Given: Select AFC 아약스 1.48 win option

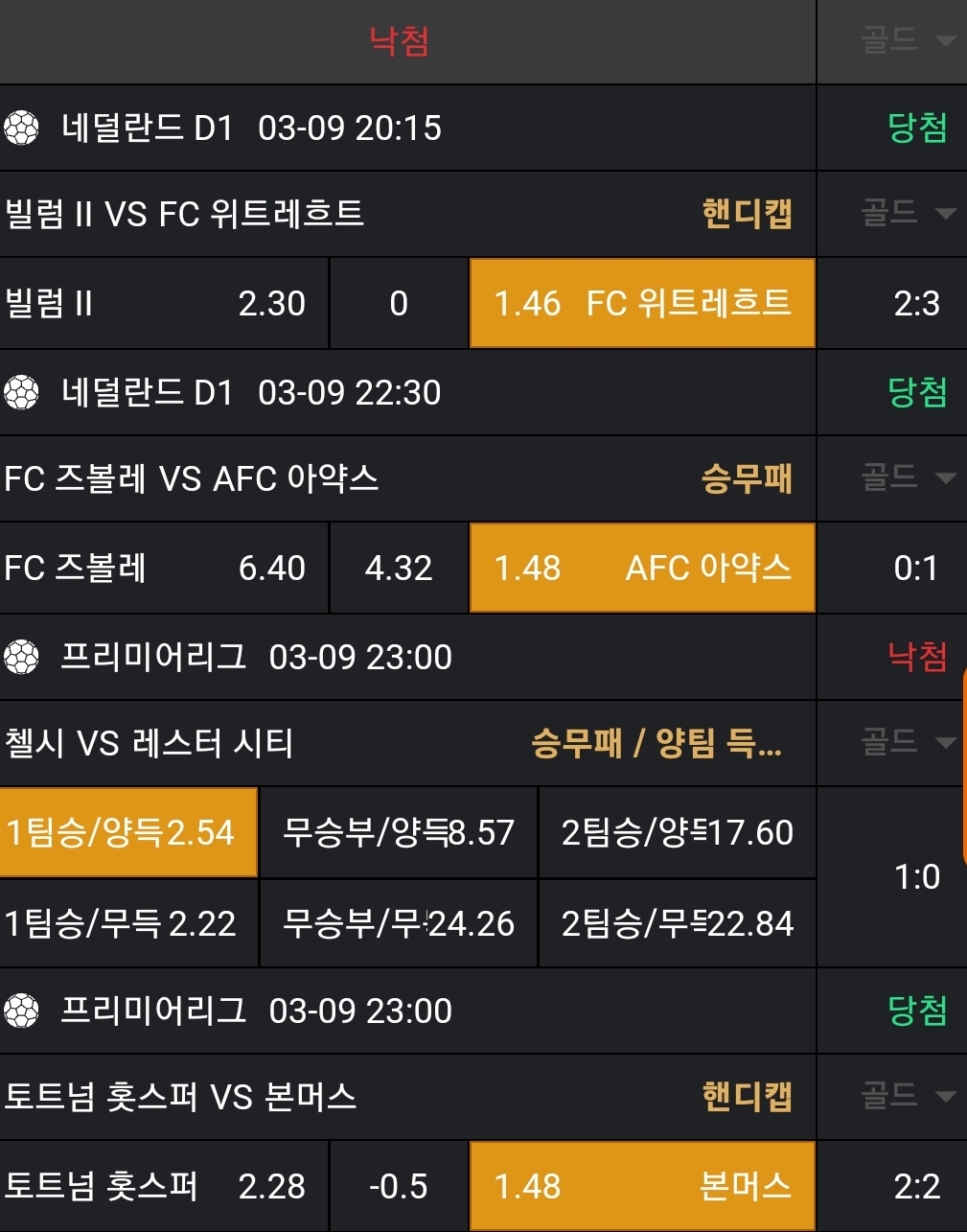Looking at the screenshot, I should click(642, 568).
